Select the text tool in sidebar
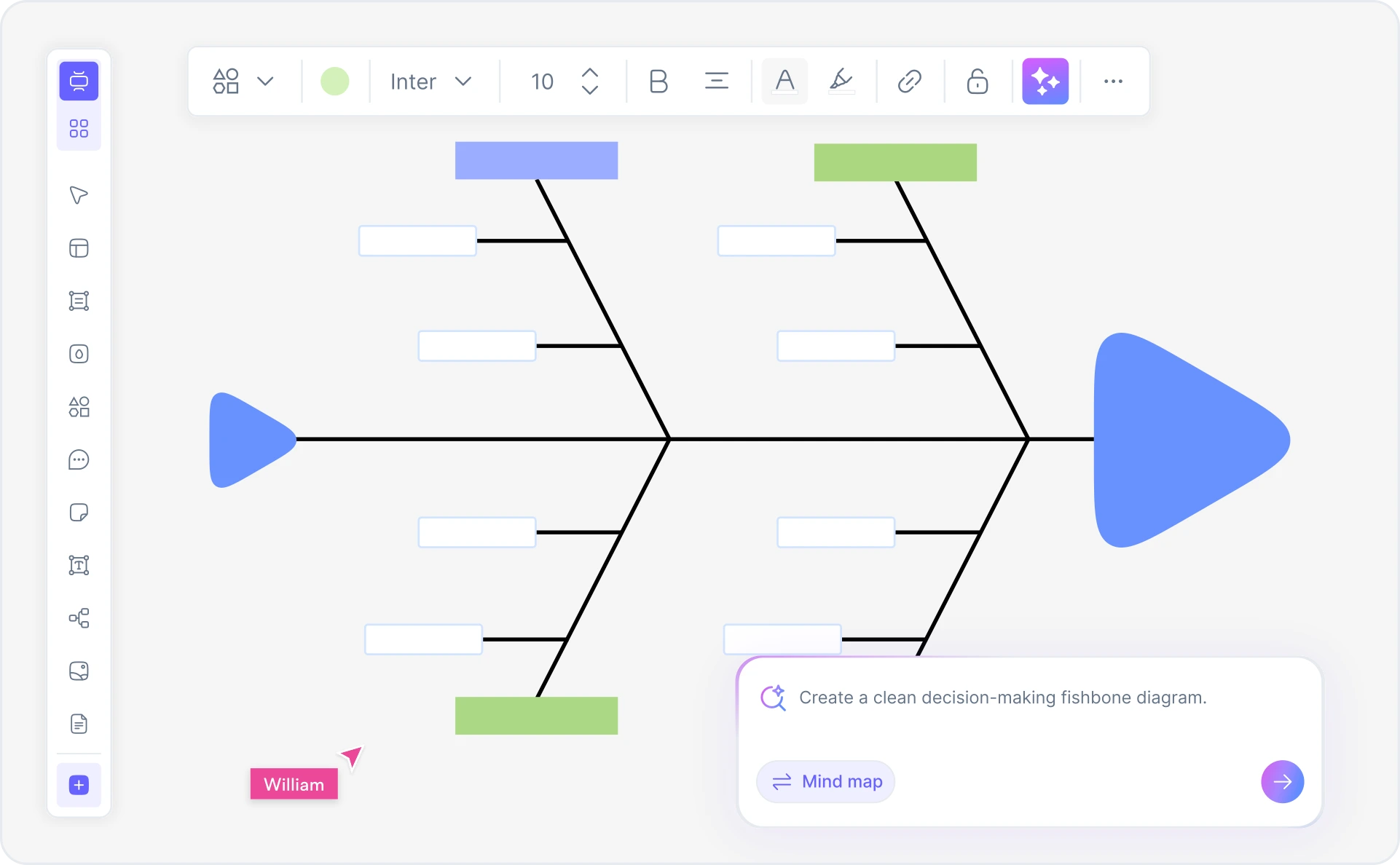1400x865 pixels. pyautogui.click(x=79, y=566)
